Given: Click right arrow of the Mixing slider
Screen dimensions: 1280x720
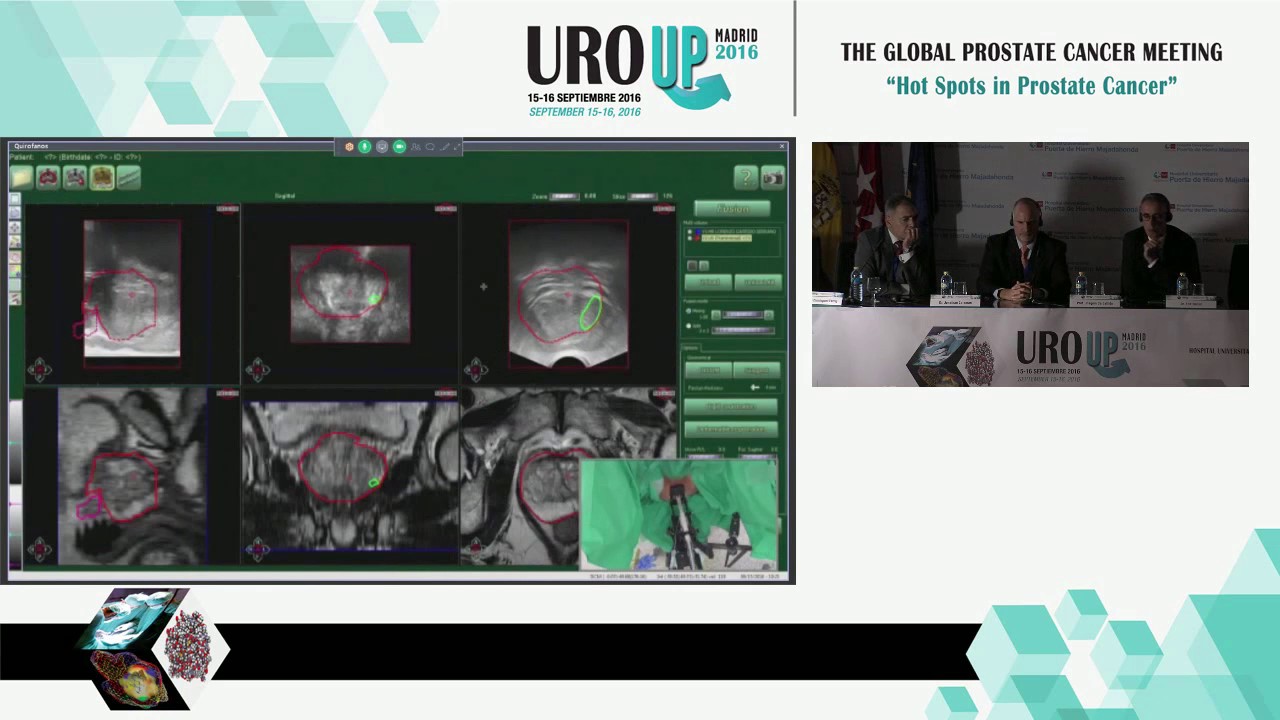Looking at the screenshot, I should [769, 315].
